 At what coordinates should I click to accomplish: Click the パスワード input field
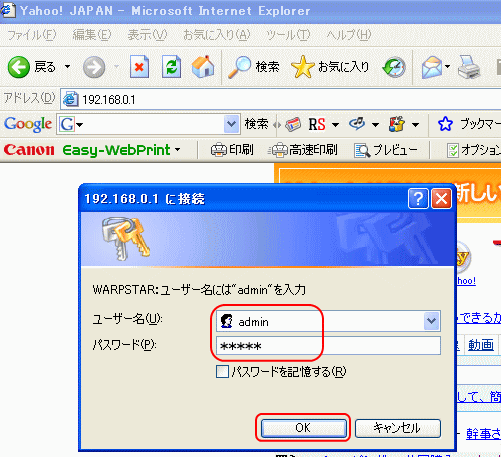pyautogui.click(x=328, y=346)
